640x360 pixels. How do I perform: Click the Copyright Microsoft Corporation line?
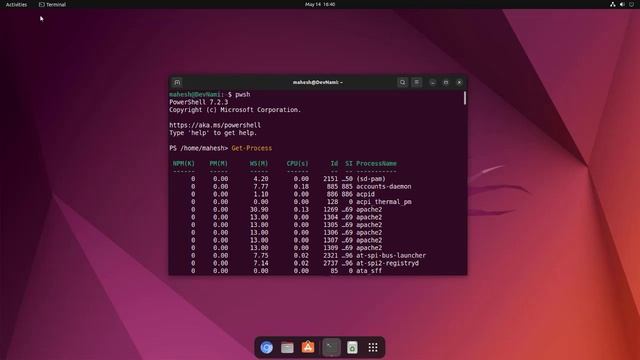point(235,110)
